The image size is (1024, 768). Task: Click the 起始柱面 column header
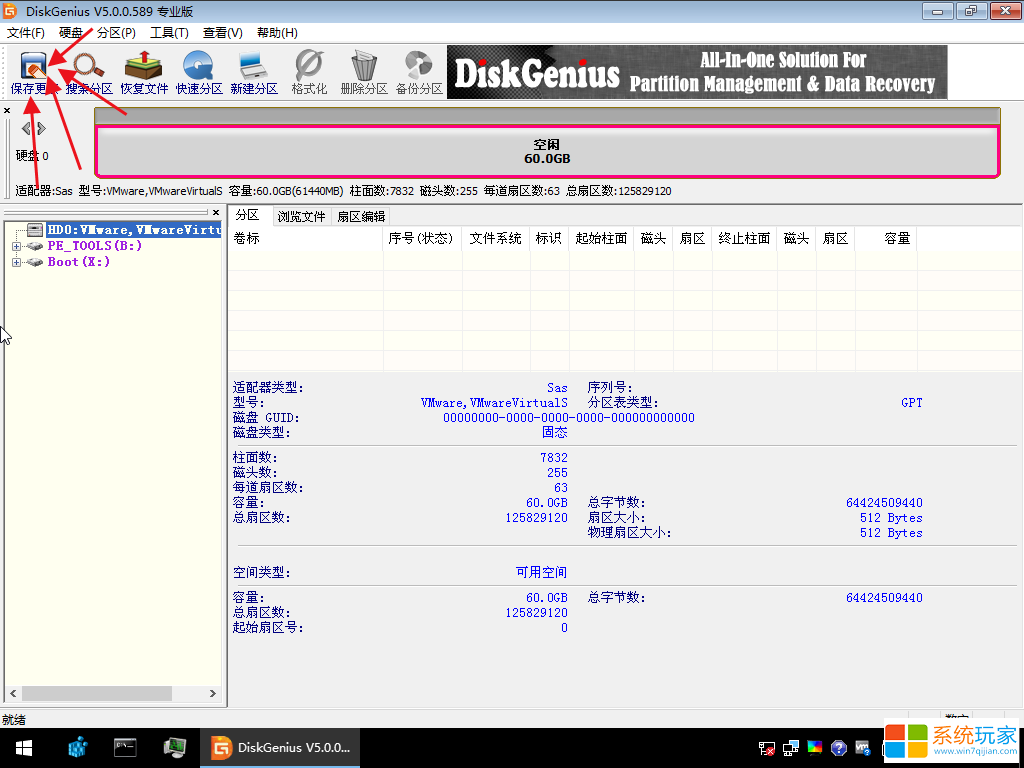point(601,238)
